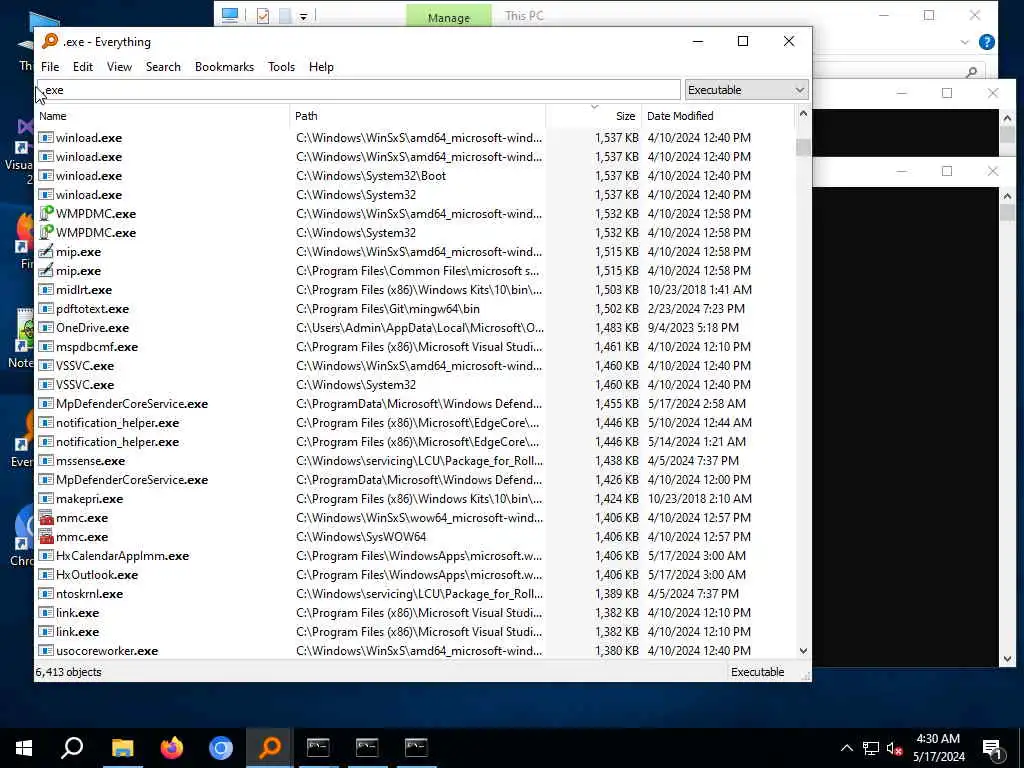This screenshot has height=768, width=1024.
Task: Sort results by Name column header
Action: pyautogui.click(x=162, y=116)
